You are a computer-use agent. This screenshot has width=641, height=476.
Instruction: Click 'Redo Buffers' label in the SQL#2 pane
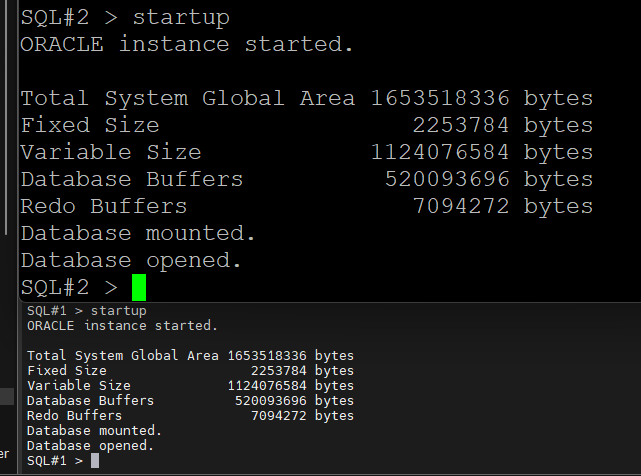pos(104,206)
